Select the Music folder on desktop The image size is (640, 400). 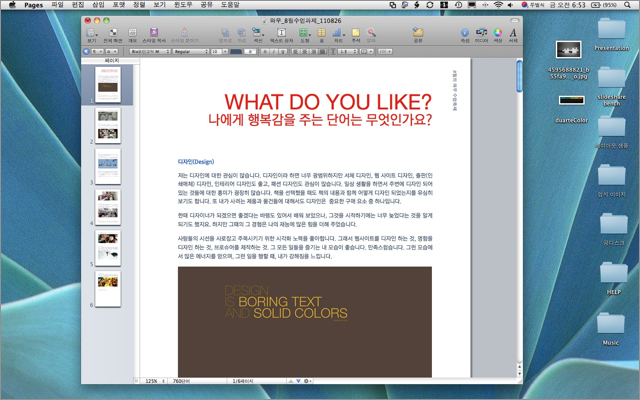coord(611,329)
